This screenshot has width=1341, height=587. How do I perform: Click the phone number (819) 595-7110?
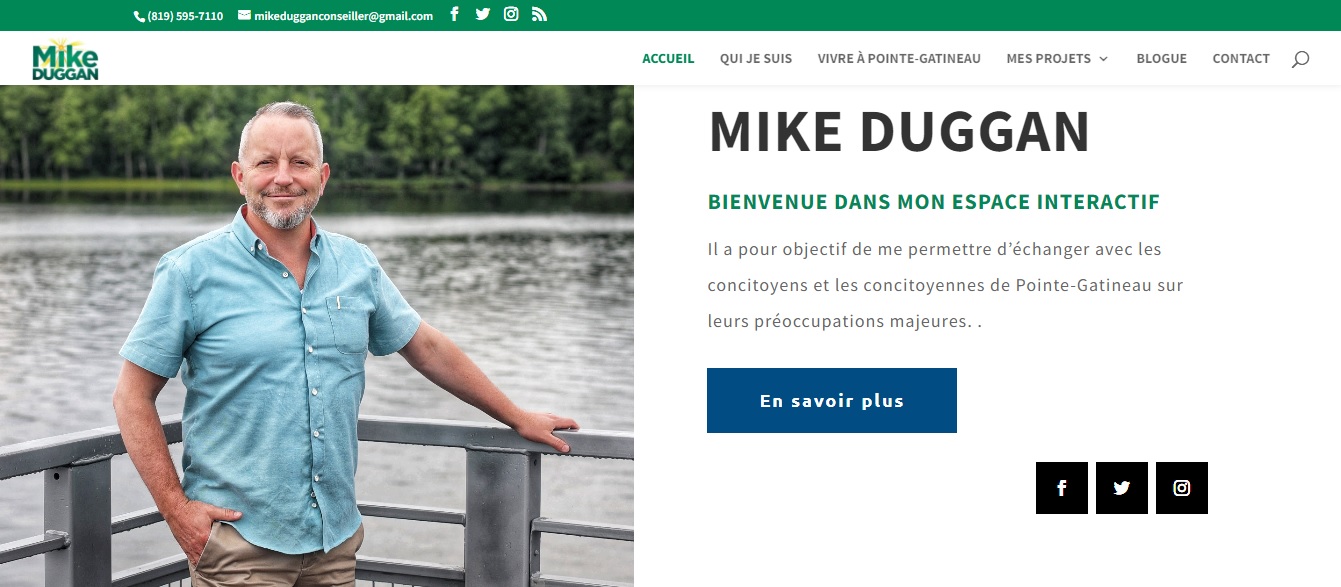tap(179, 16)
